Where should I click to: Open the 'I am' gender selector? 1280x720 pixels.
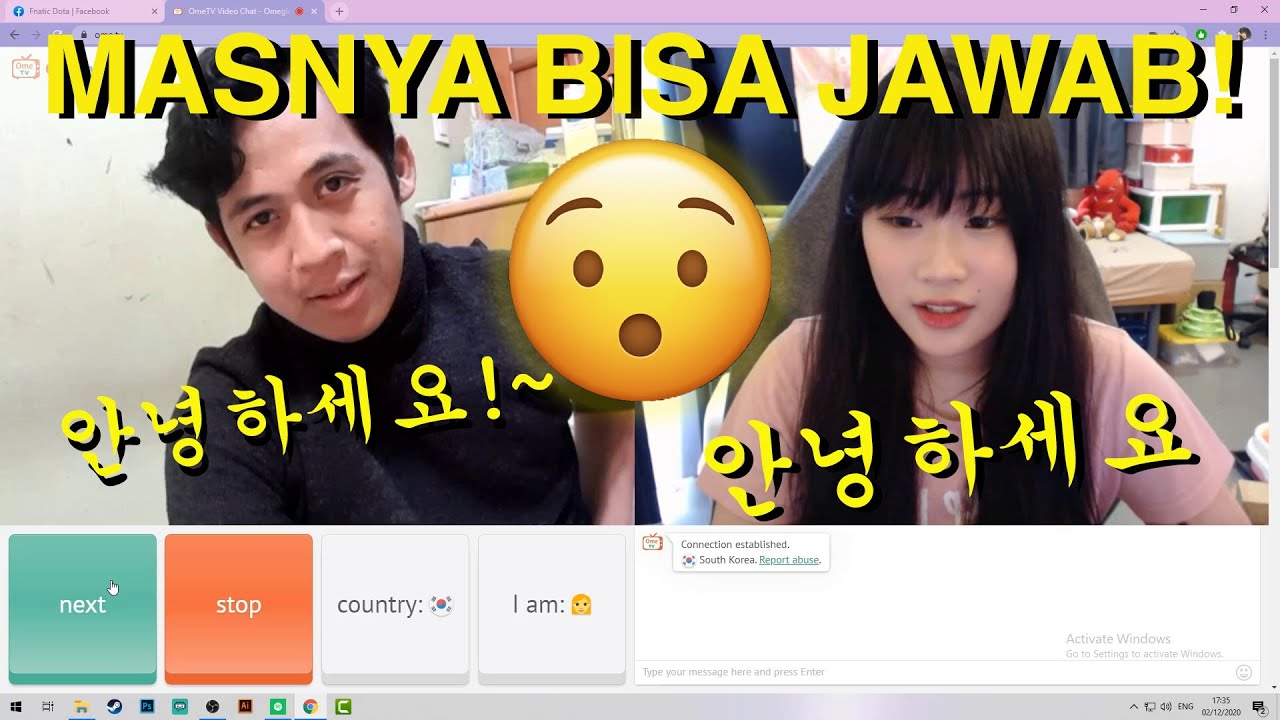point(552,607)
